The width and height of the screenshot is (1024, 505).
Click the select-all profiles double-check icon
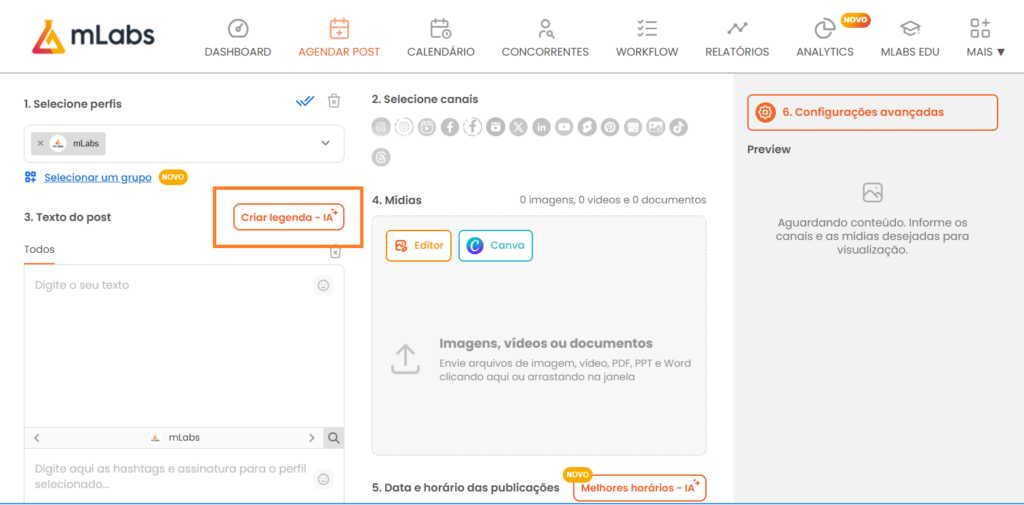click(305, 101)
